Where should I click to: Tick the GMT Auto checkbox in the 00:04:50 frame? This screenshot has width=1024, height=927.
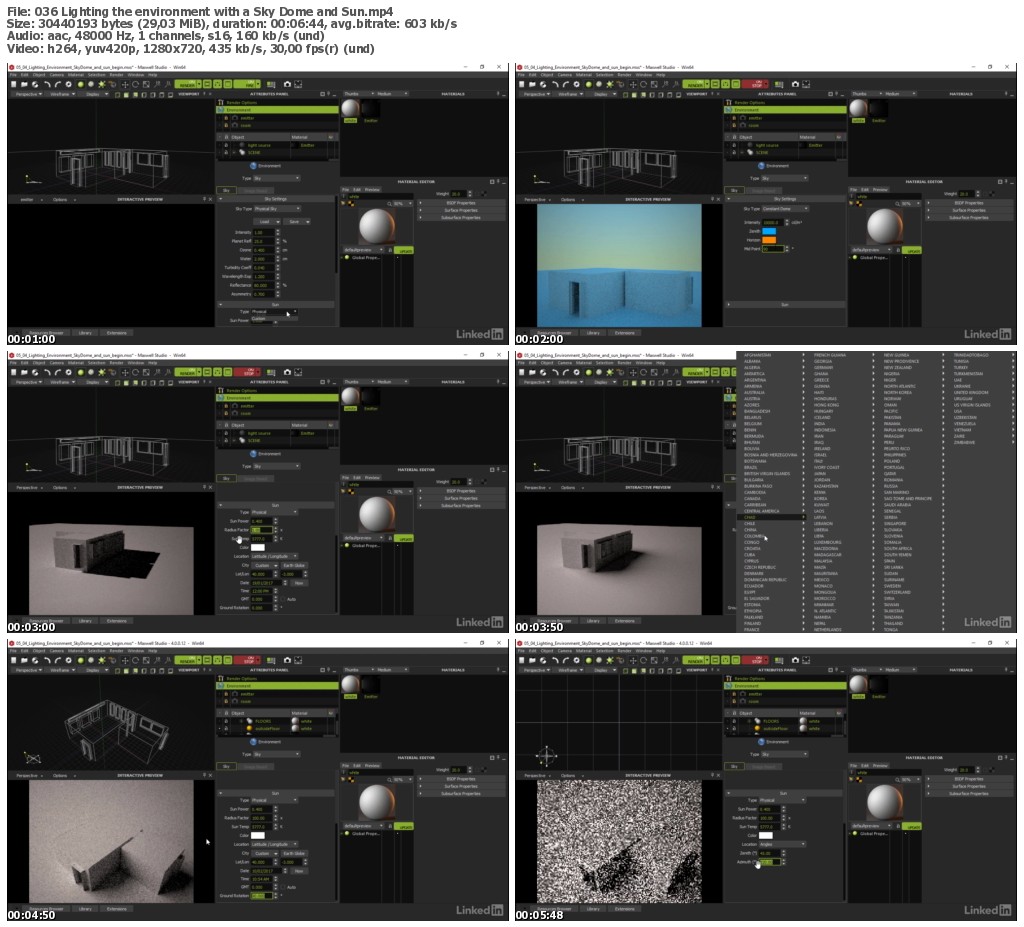click(x=283, y=887)
